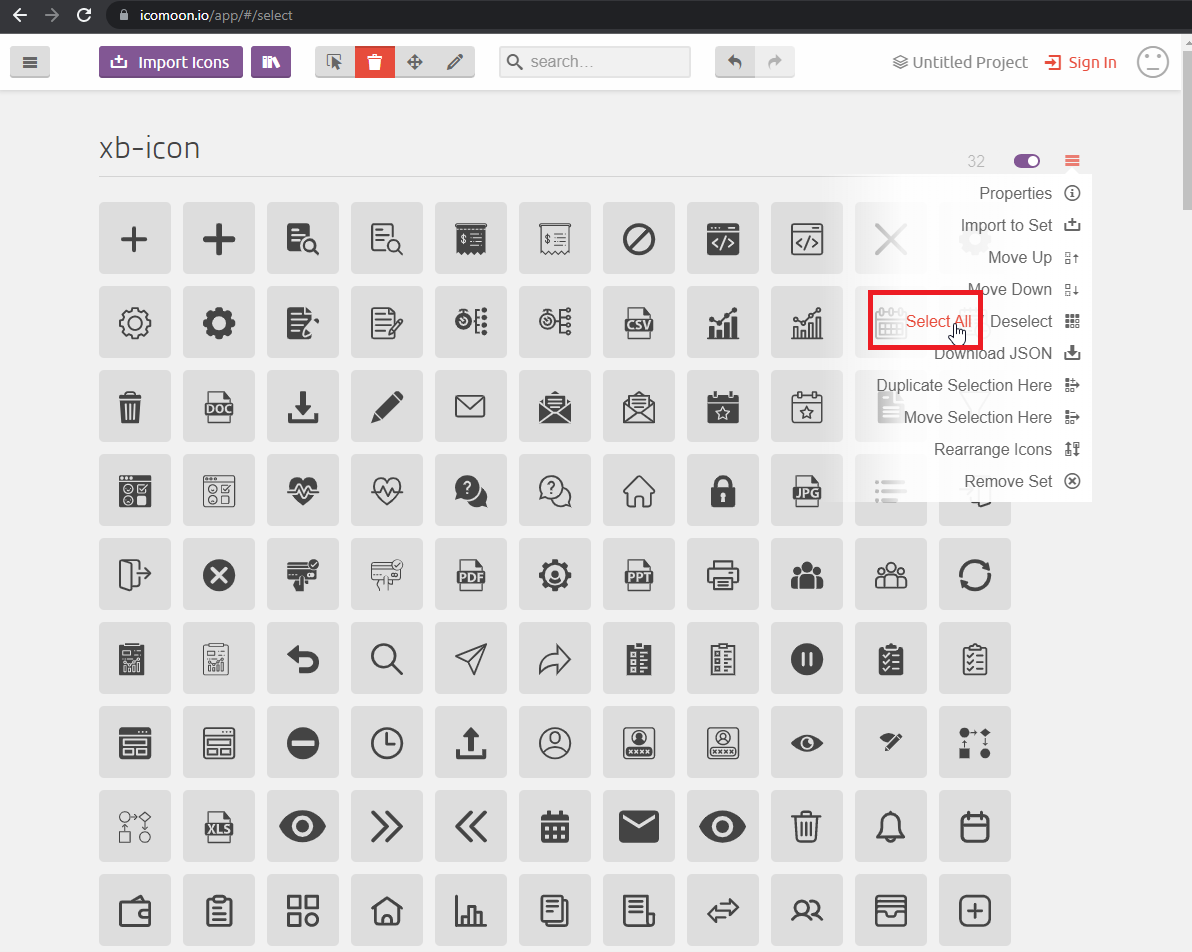Image resolution: width=1192 pixels, height=952 pixels.
Task: Click the Import Icons button
Action: tap(170, 62)
